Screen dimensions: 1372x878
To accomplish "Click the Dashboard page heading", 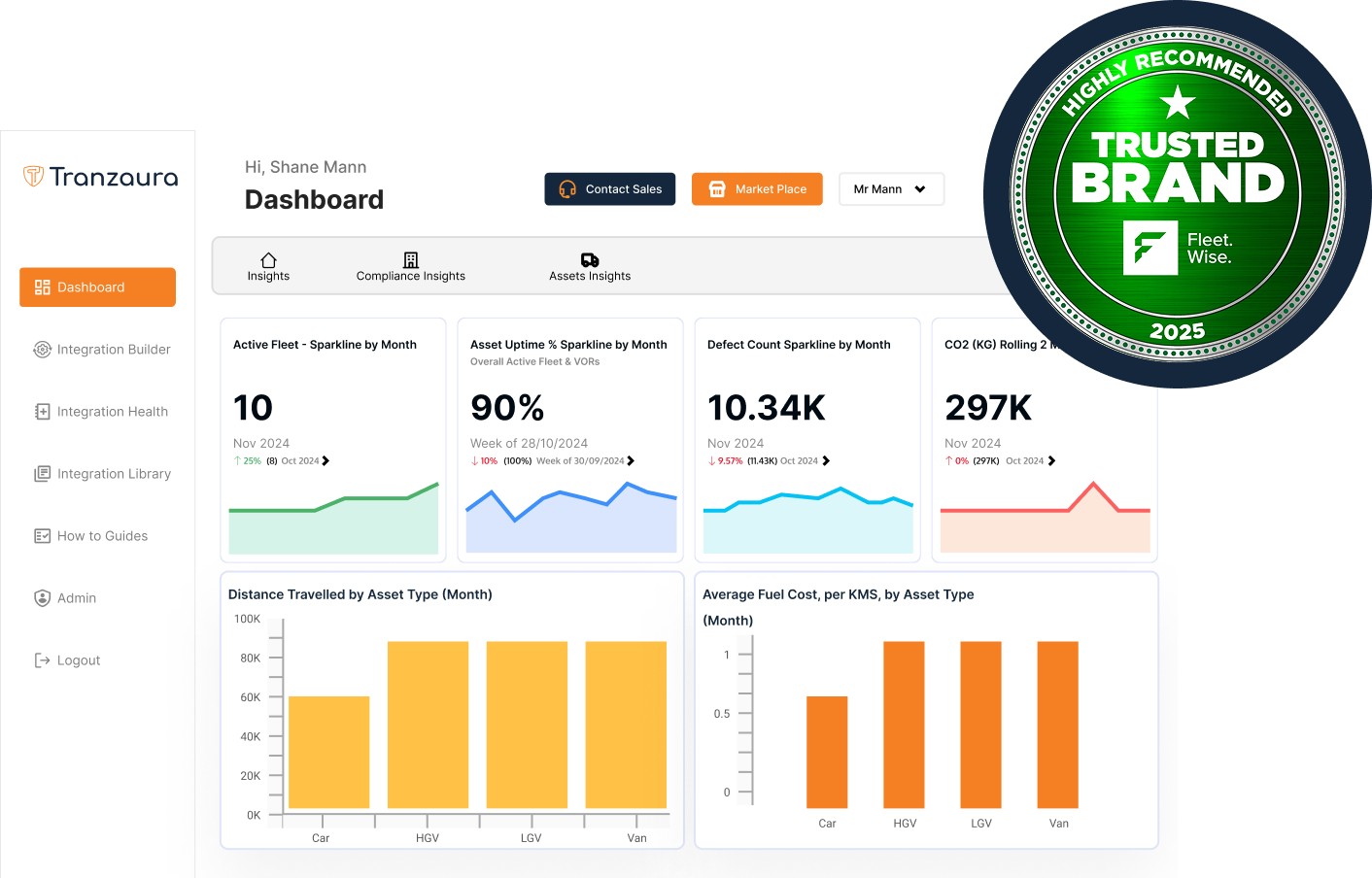I will click(x=315, y=199).
